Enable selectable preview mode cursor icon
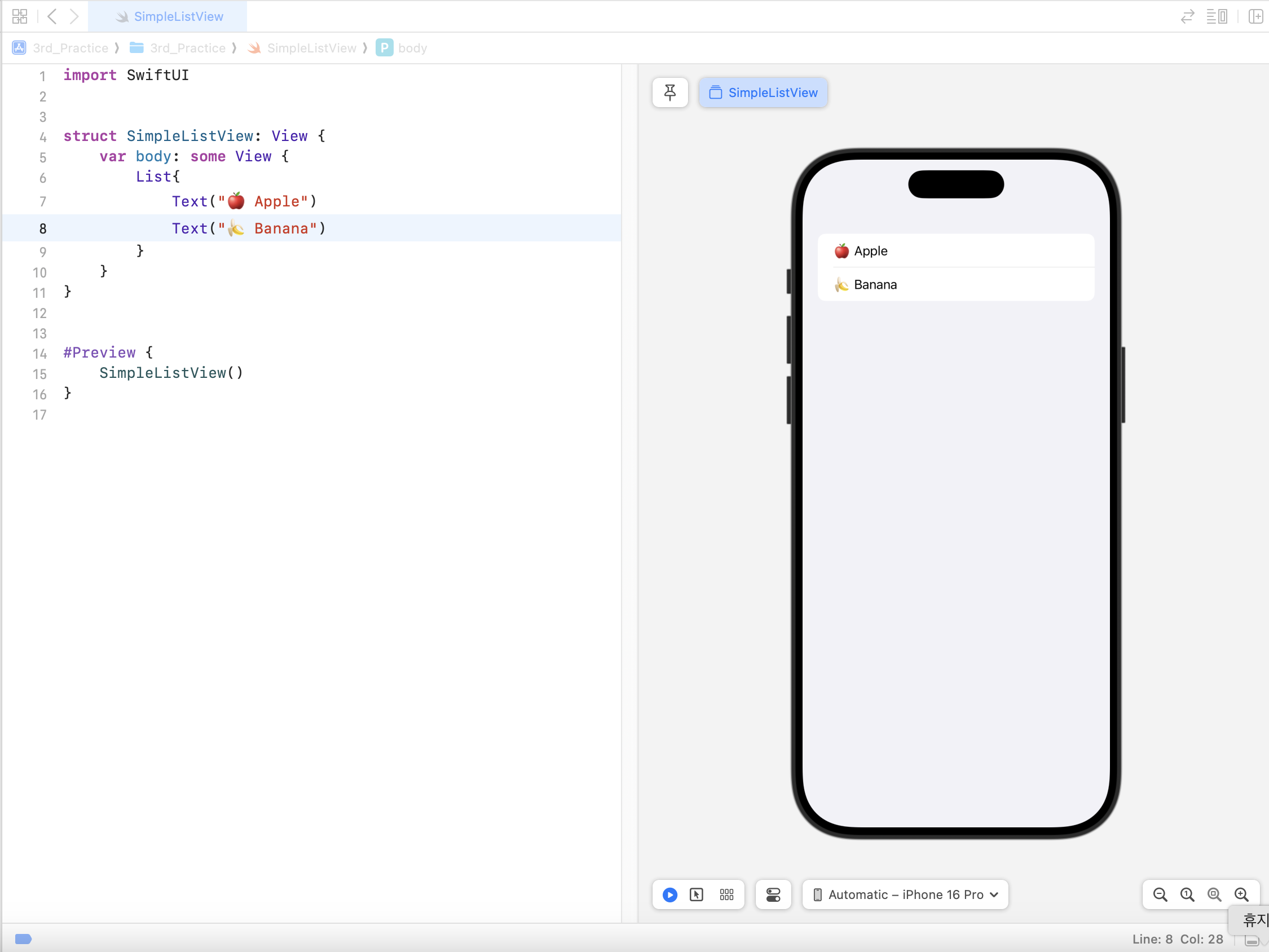 (697, 894)
